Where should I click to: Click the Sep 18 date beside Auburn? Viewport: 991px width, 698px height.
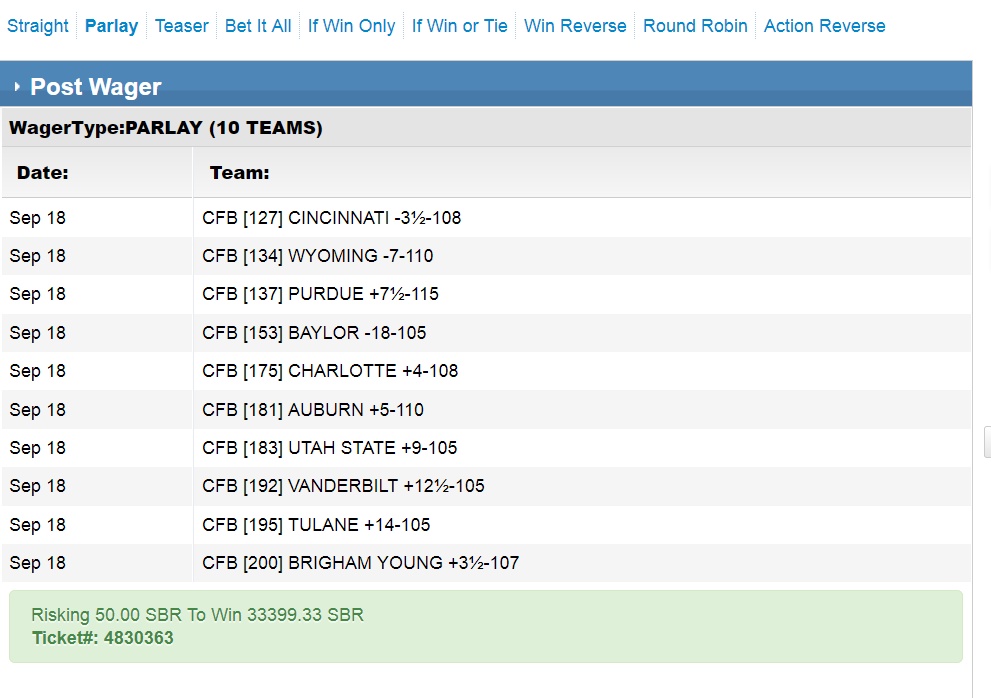pos(37,410)
